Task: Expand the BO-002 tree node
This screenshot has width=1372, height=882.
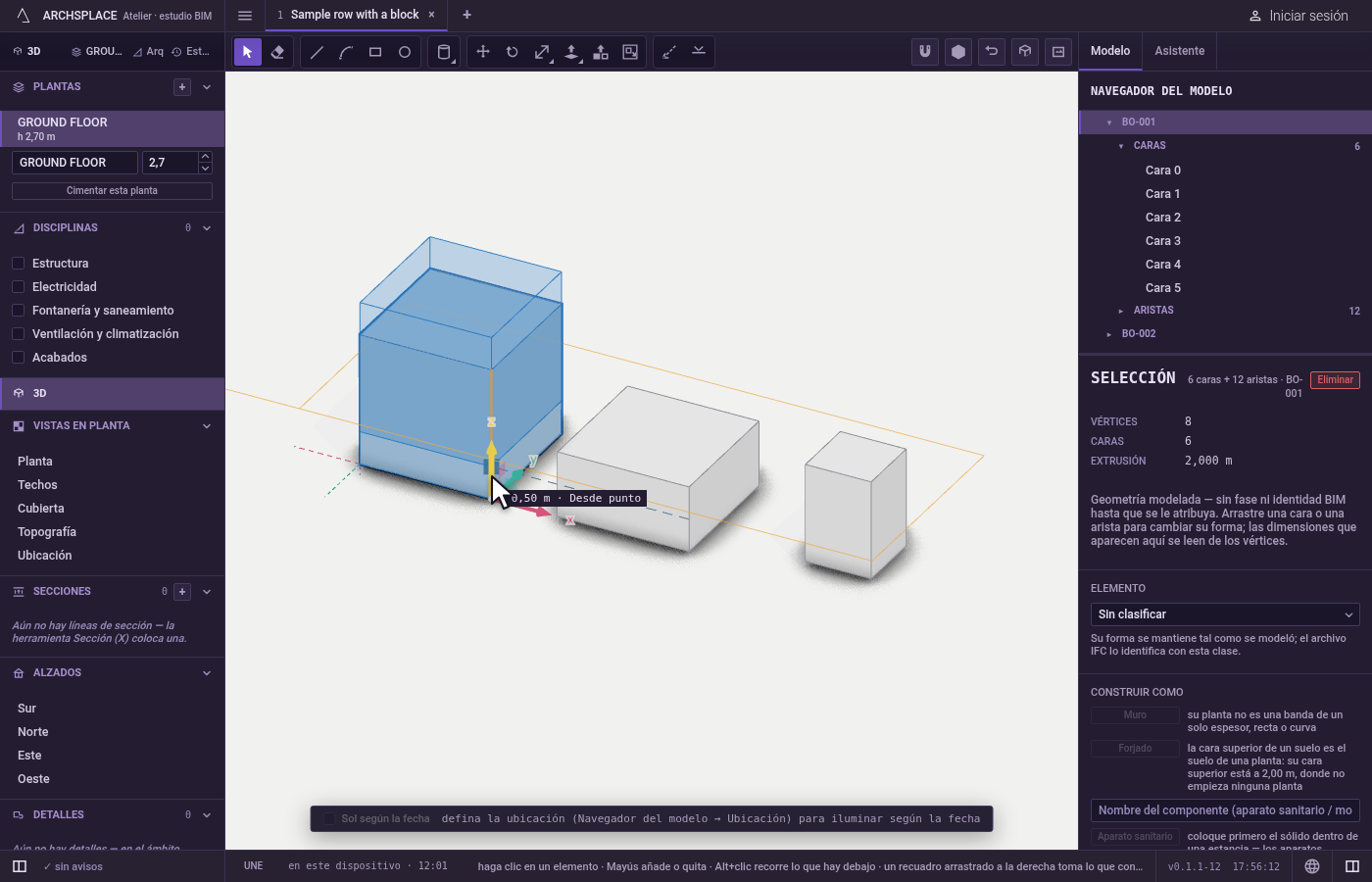Action: (x=1109, y=334)
